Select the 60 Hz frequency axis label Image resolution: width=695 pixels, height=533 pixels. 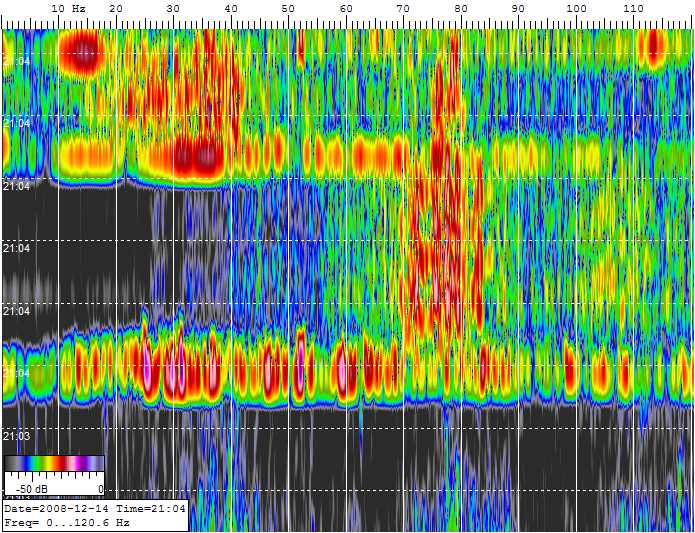click(346, 8)
